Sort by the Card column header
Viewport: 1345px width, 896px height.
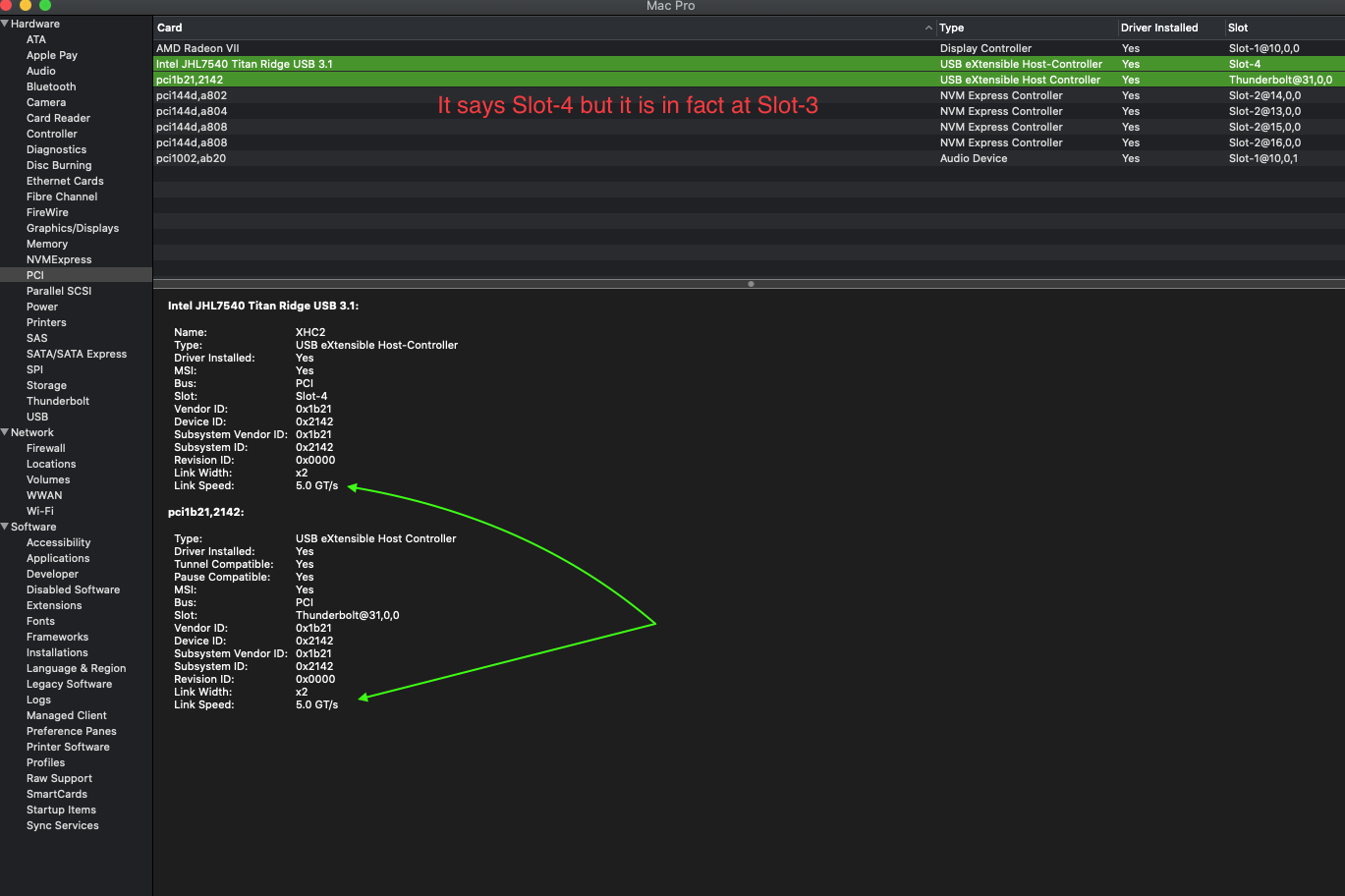(170, 28)
